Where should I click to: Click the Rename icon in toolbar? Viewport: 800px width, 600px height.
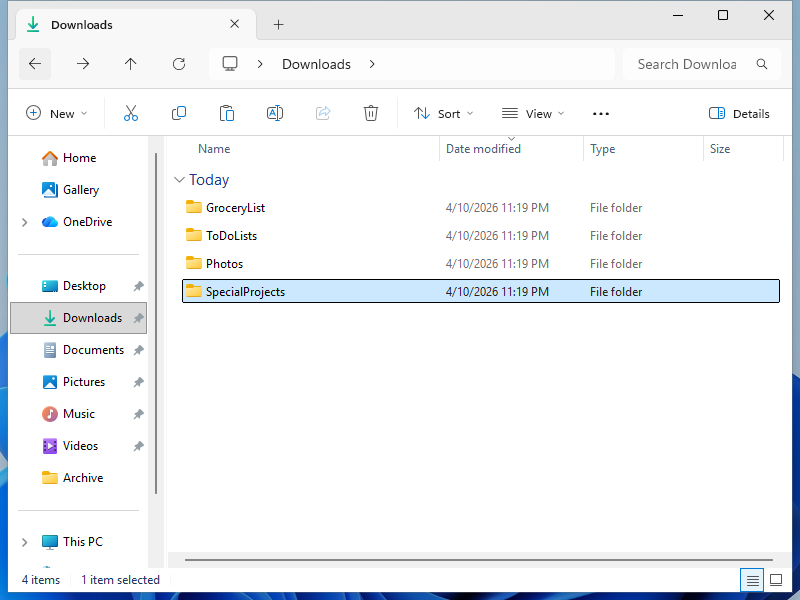click(x=275, y=113)
